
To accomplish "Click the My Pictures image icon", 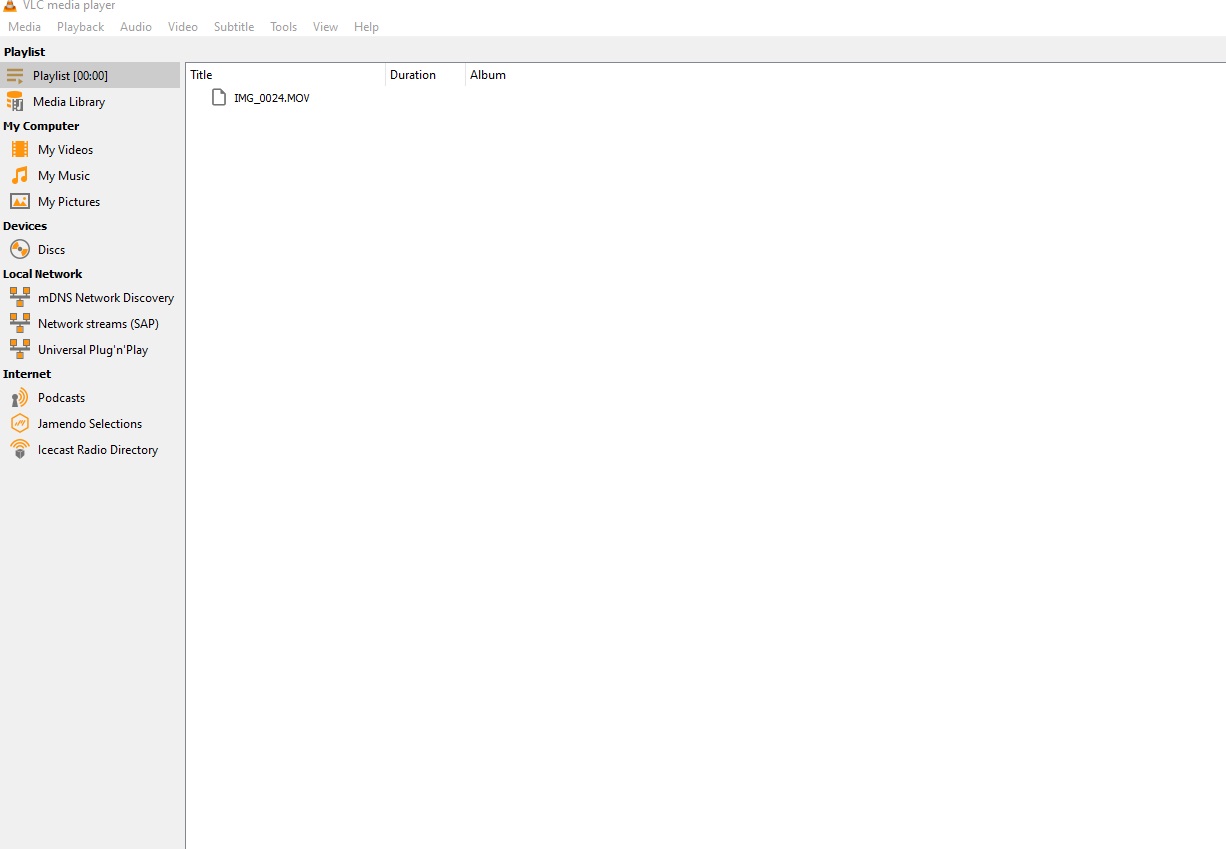I will 20,201.
